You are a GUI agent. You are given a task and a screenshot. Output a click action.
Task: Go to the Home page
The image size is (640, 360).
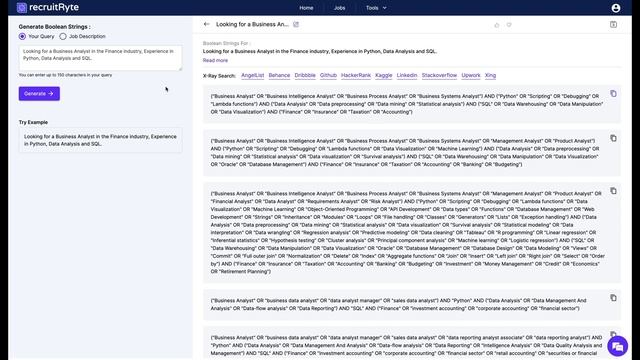click(306, 8)
